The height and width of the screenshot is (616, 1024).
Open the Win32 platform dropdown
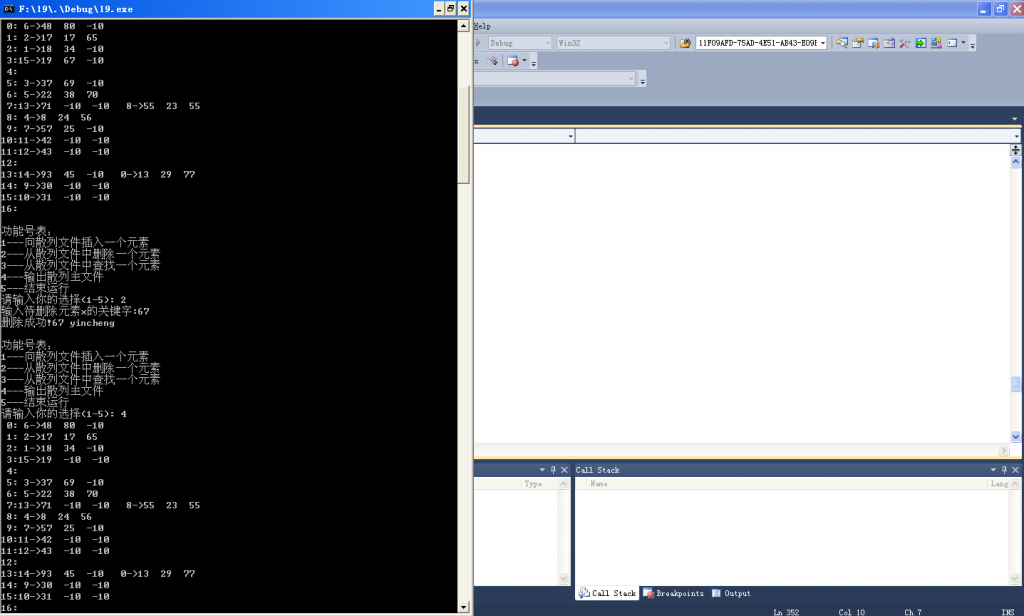667,43
